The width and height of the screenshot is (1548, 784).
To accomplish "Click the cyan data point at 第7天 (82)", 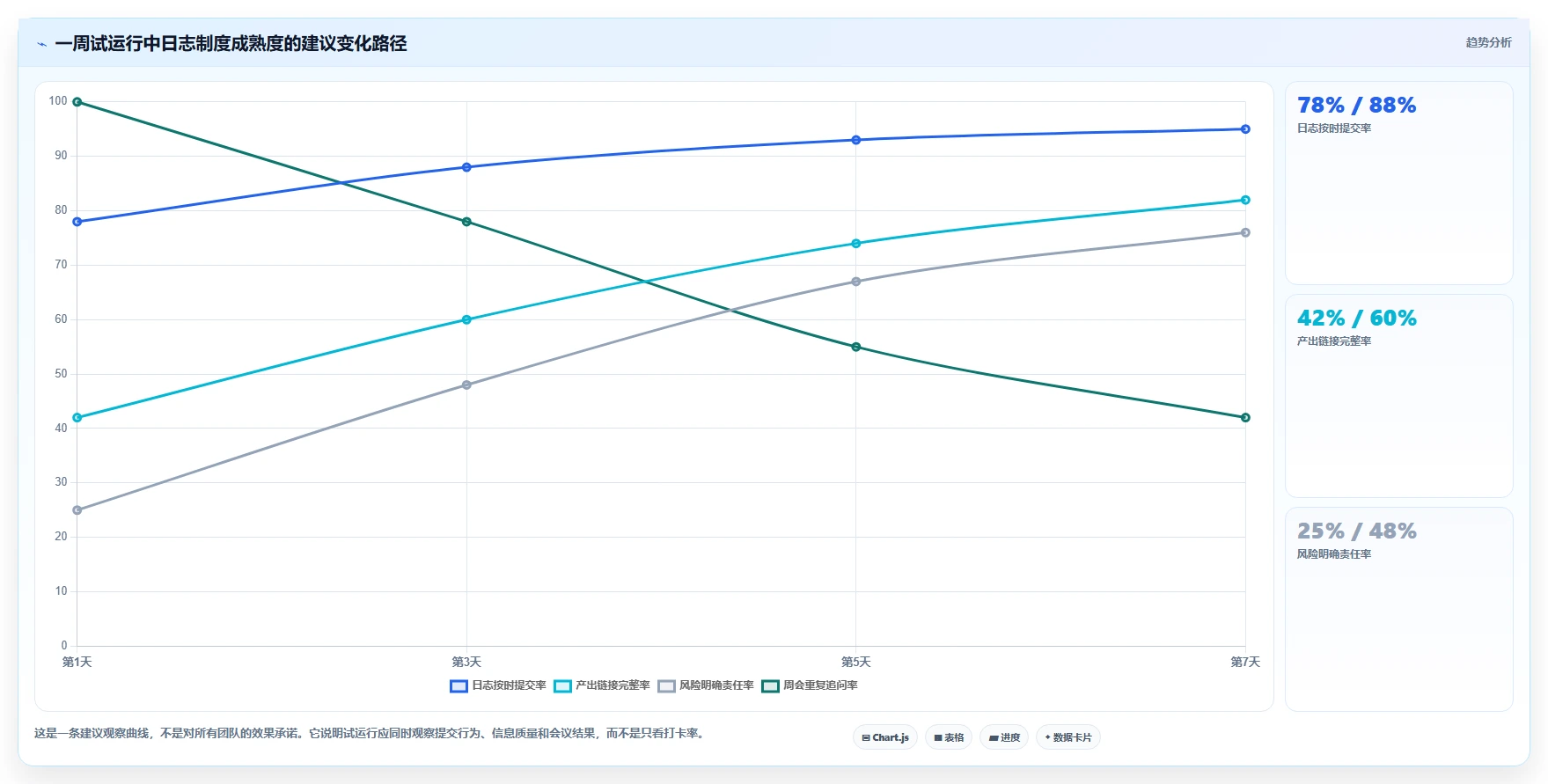I will click(x=1245, y=200).
